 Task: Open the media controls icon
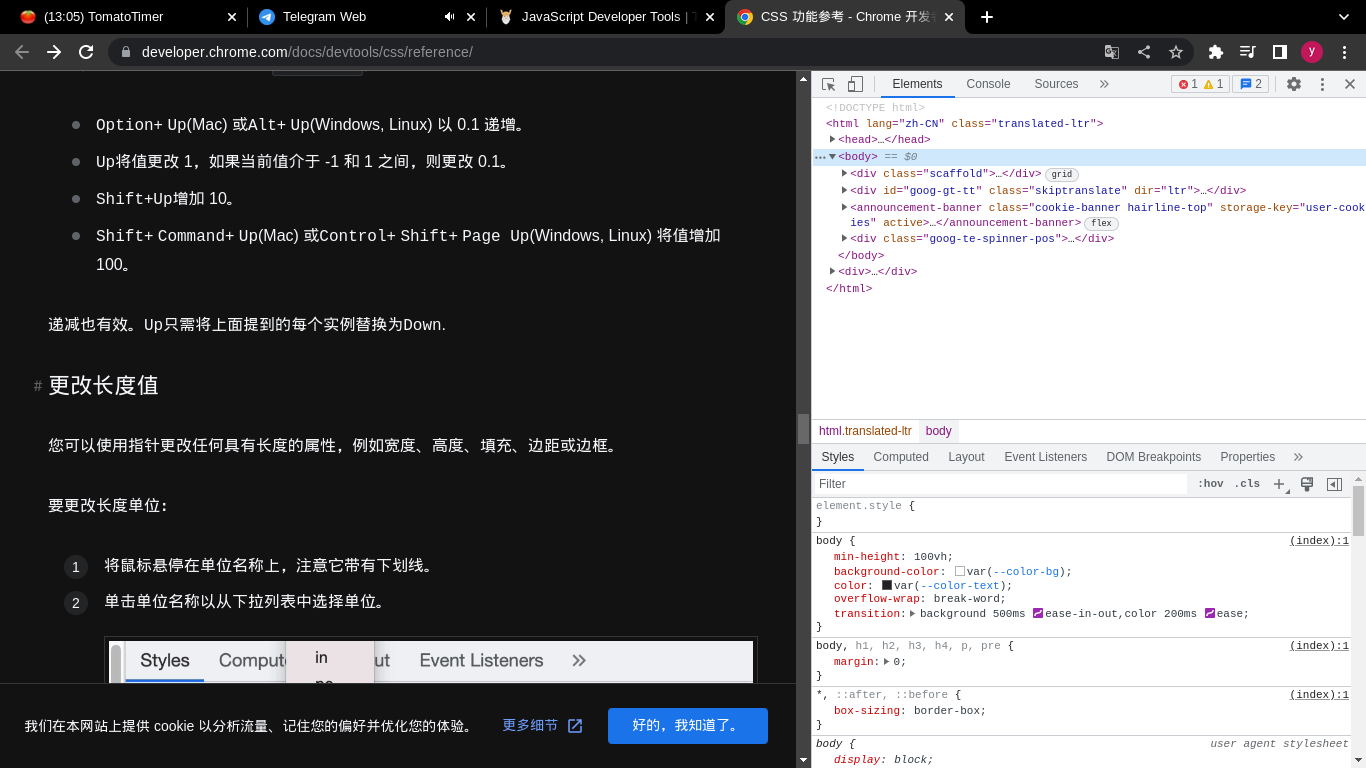click(1248, 52)
